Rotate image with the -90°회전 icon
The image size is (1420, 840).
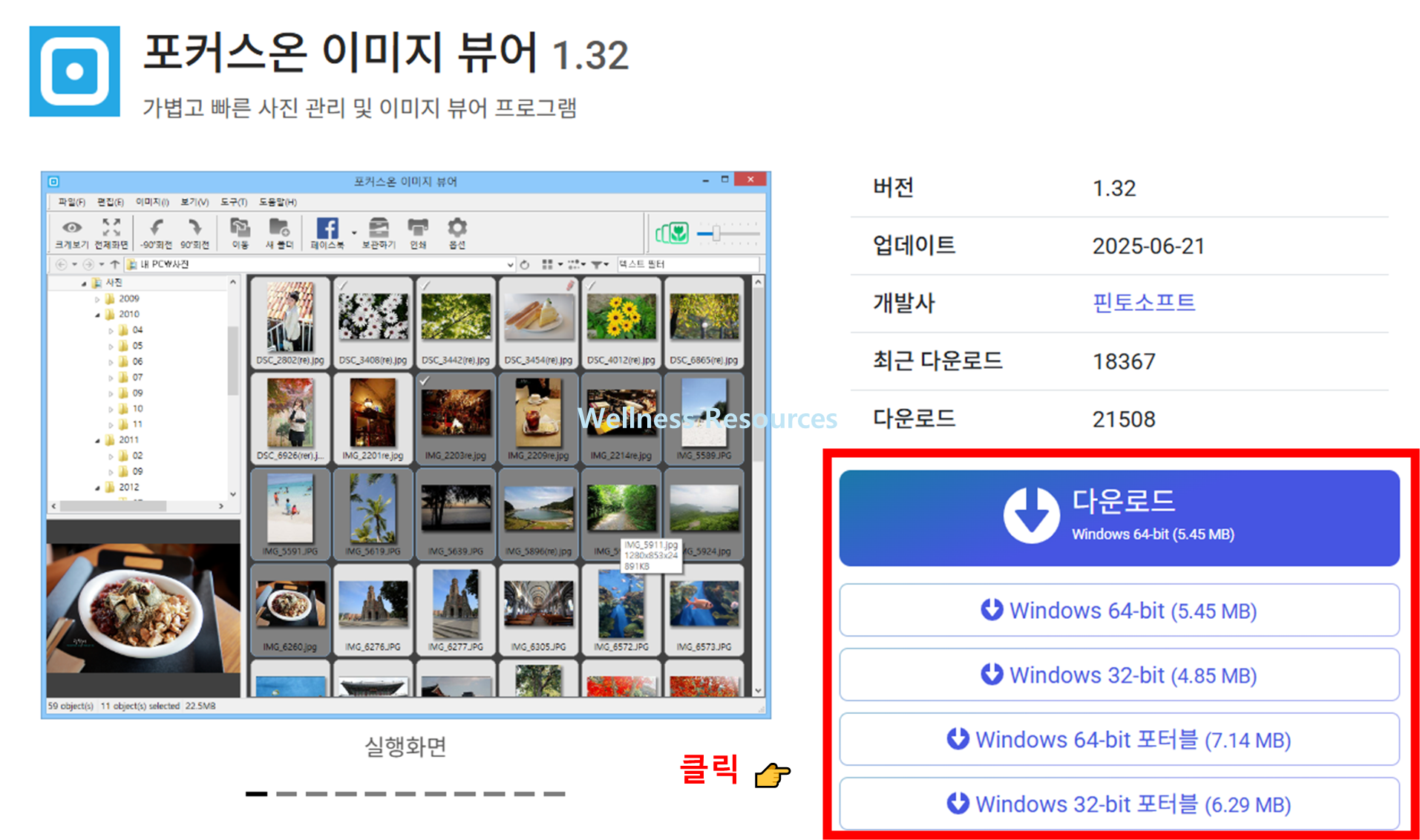pos(156,227)
